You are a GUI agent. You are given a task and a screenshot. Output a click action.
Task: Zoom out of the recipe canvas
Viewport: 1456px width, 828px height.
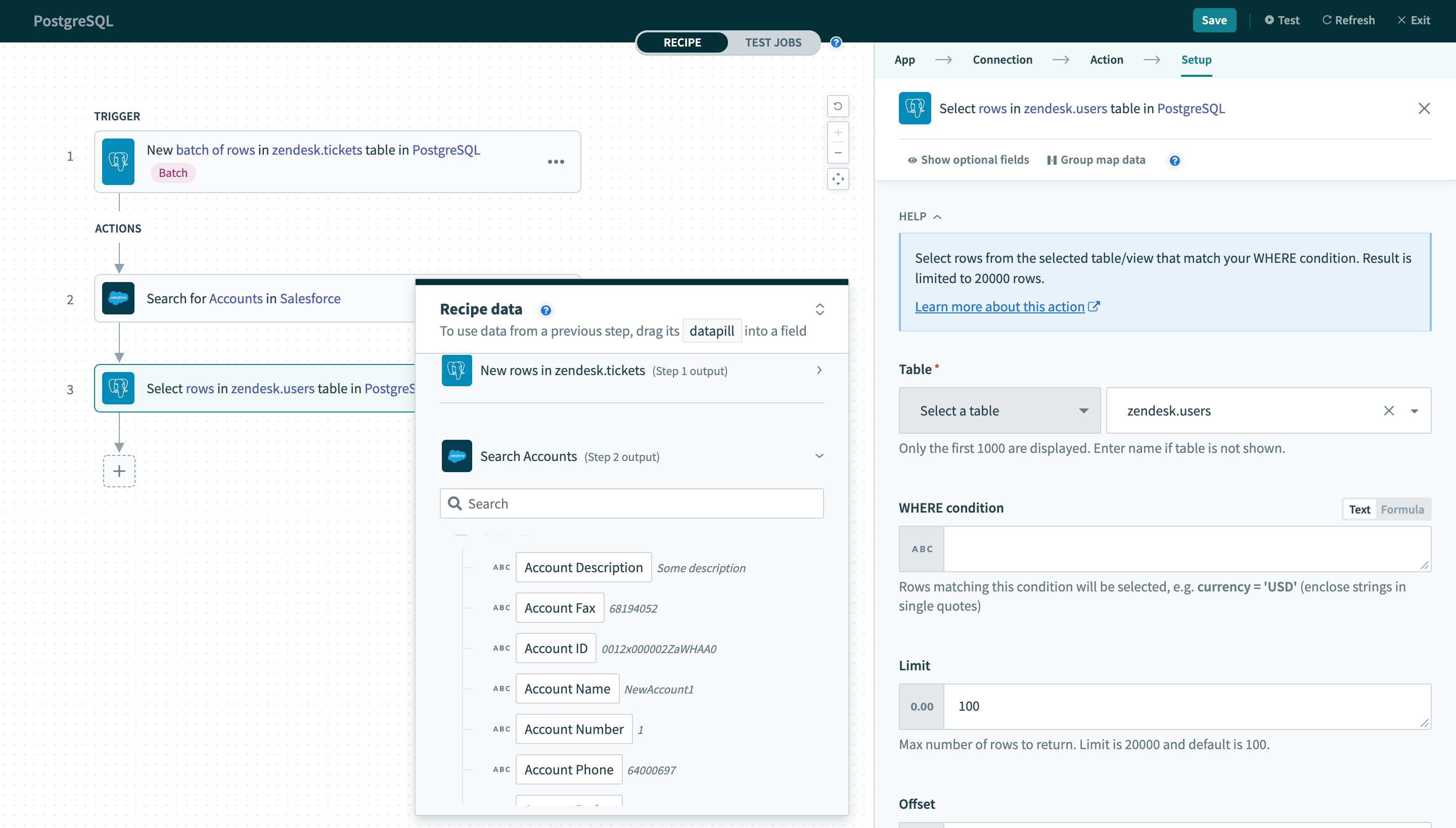(x=838, y=153)
